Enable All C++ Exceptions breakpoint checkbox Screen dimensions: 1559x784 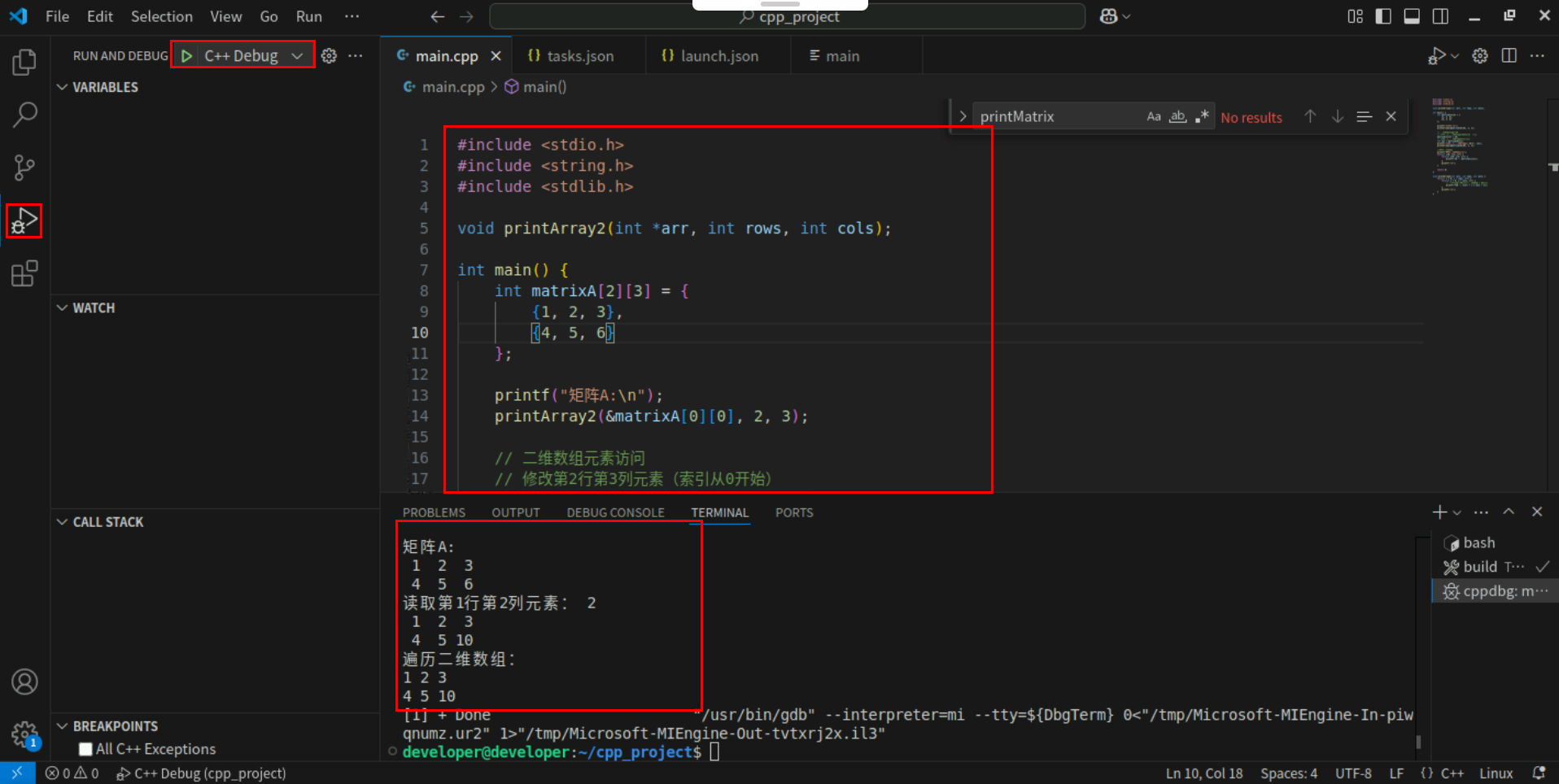point(85,749)
